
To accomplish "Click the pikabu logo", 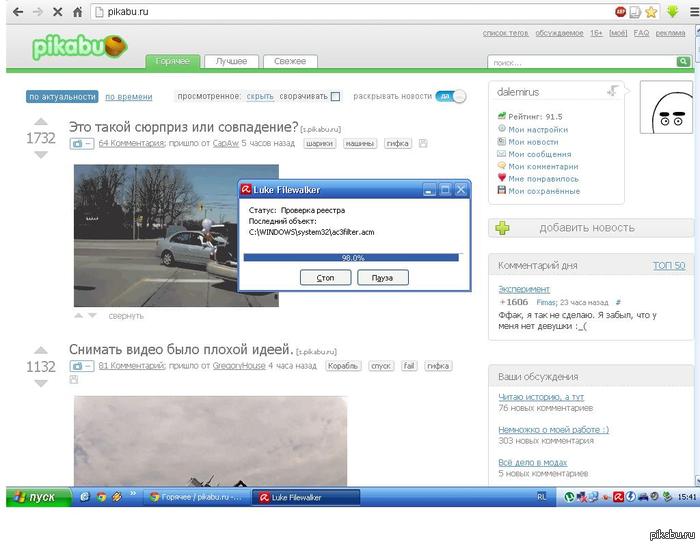I will click(78, 47).
